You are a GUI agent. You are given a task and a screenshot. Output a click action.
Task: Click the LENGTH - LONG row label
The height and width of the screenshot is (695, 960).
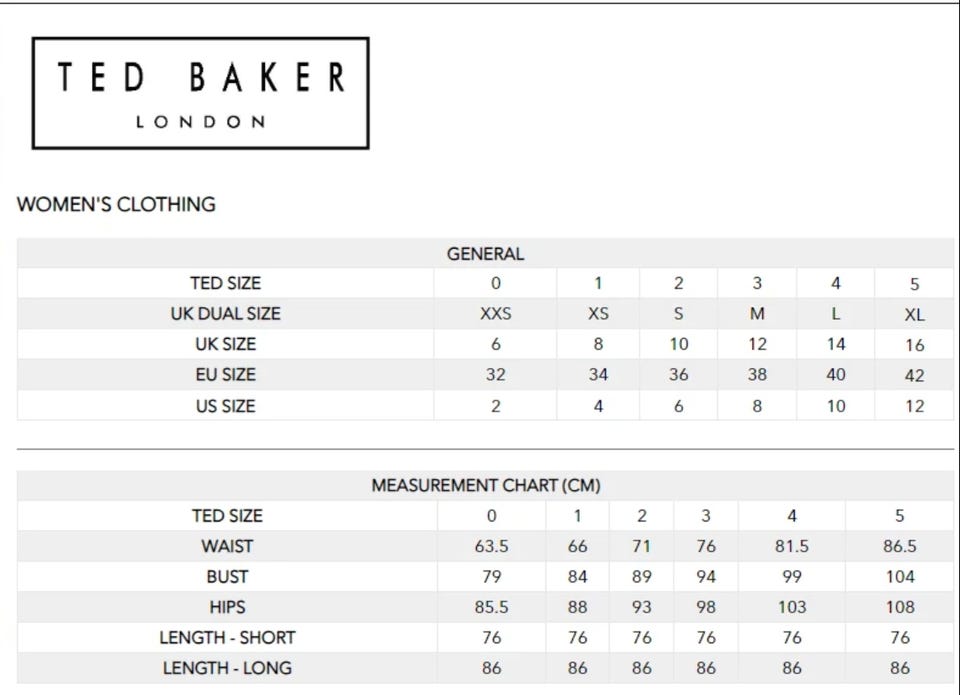pos(227,668)
